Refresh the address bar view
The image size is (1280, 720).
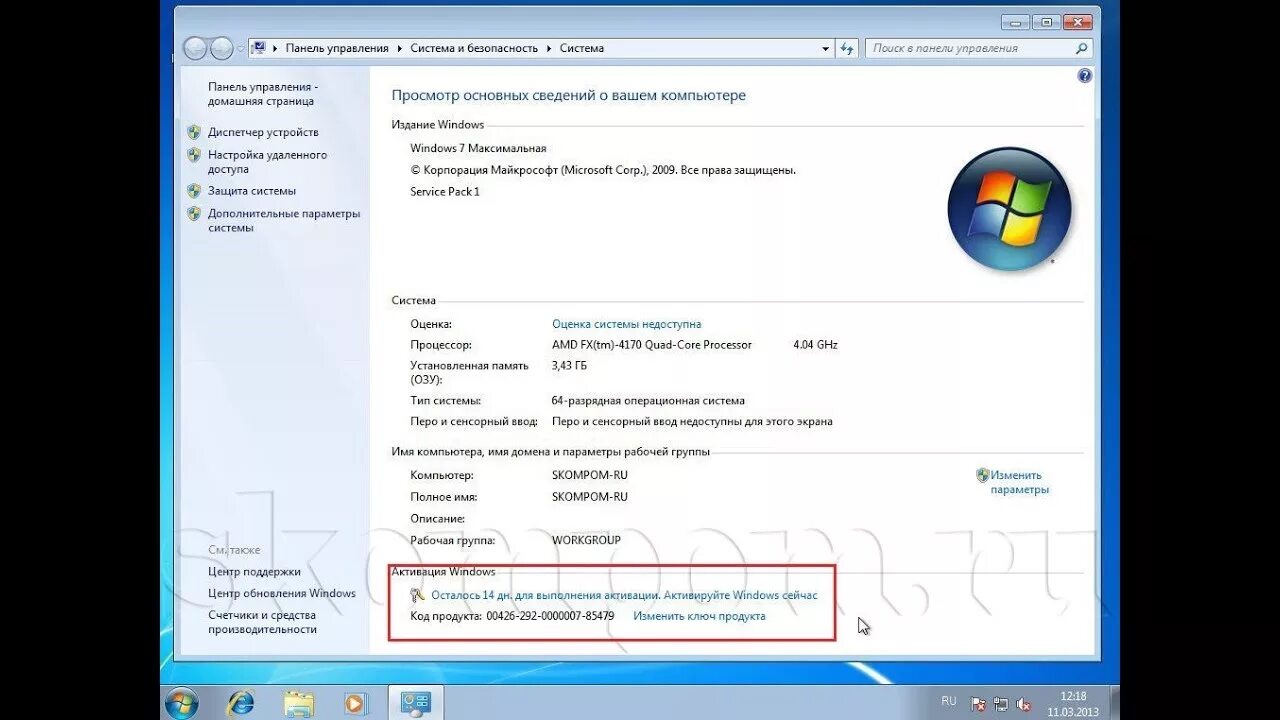tap(847, 48)
